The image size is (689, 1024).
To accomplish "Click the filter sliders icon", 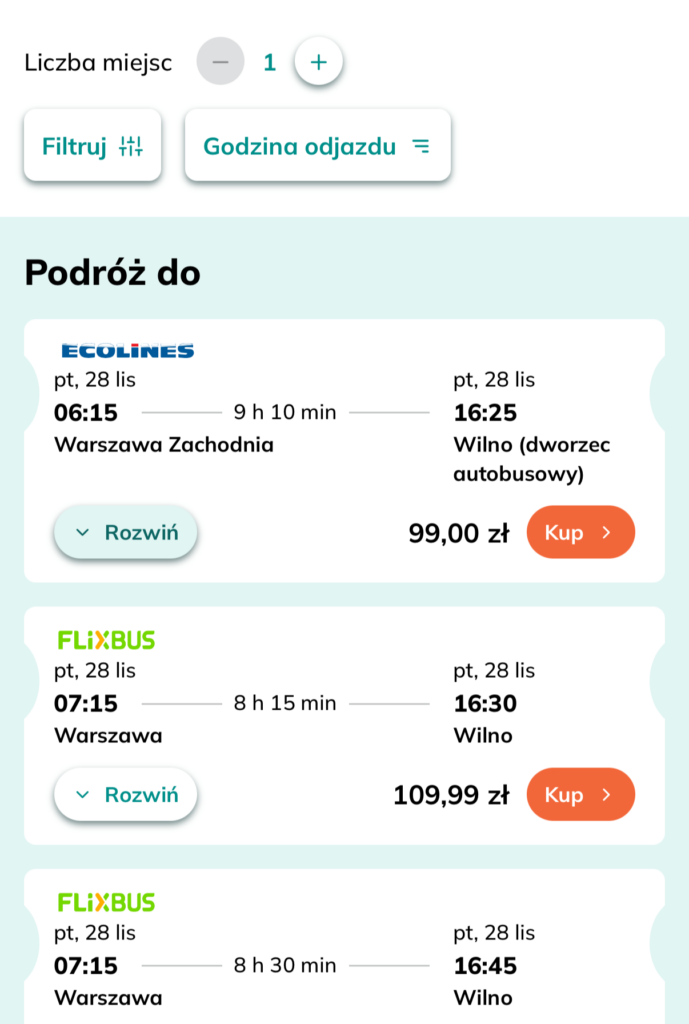I will (x=131, y=146).
